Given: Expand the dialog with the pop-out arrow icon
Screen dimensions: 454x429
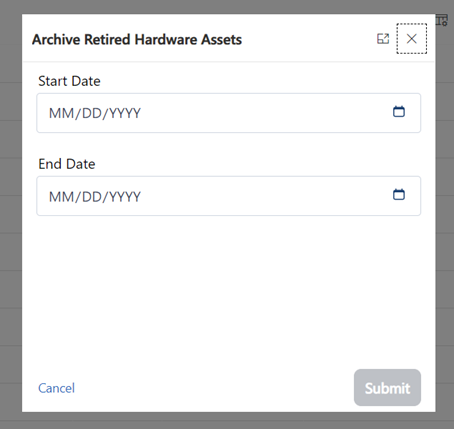Looking at the screenshot, I should [383, 39].
